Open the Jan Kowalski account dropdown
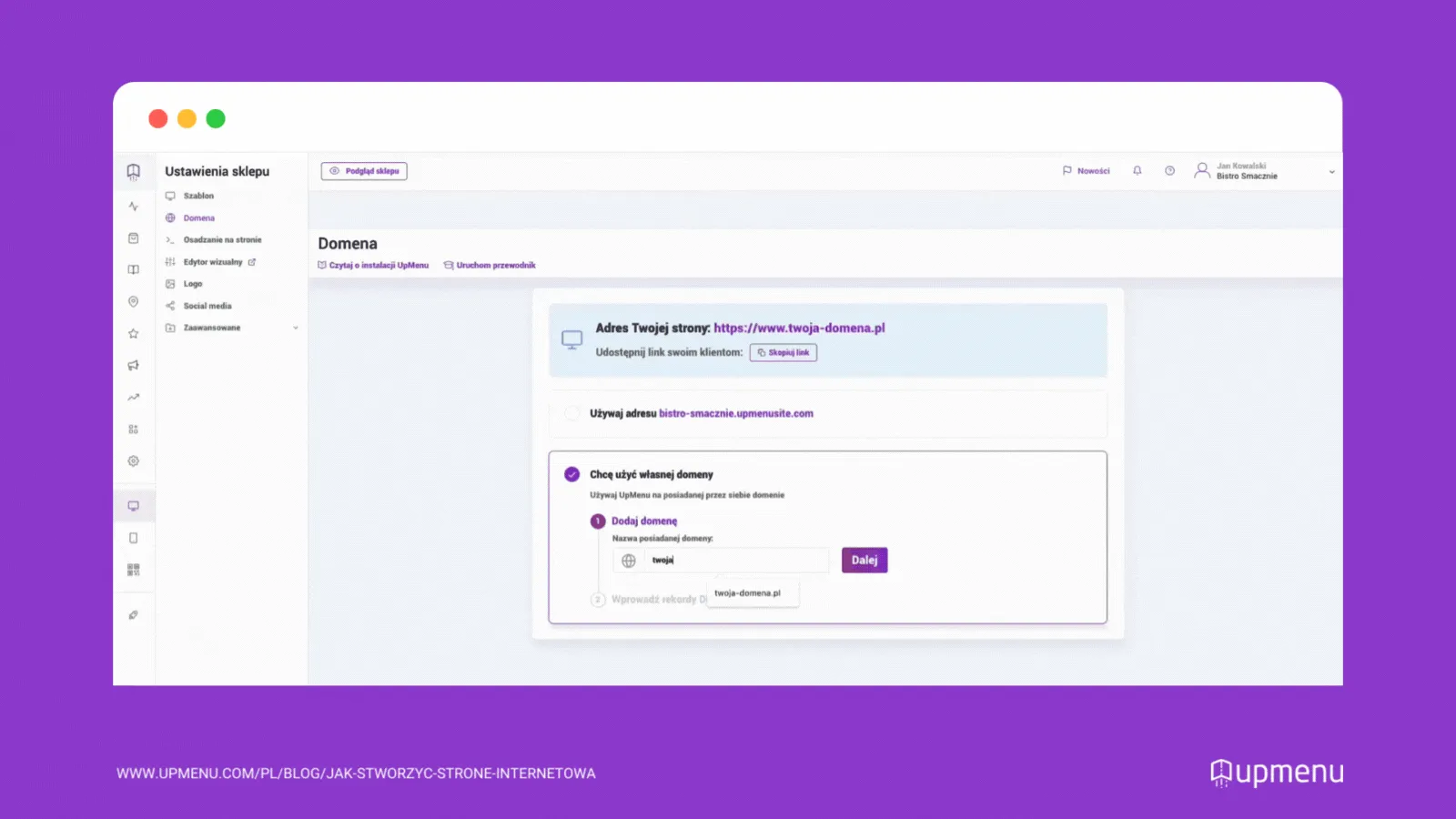1456x819 pixels. point(1265,171)
